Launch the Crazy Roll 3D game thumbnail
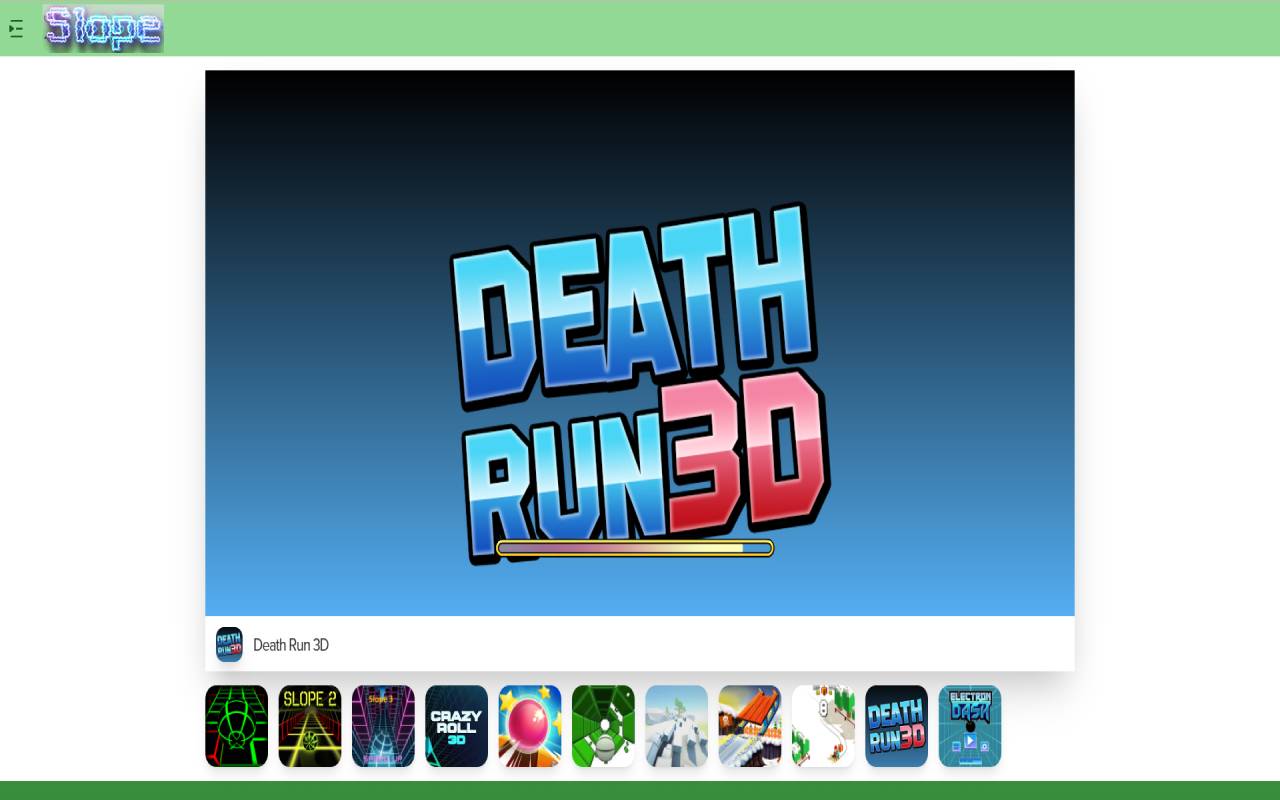1280x800 pixels. (457, 726)
